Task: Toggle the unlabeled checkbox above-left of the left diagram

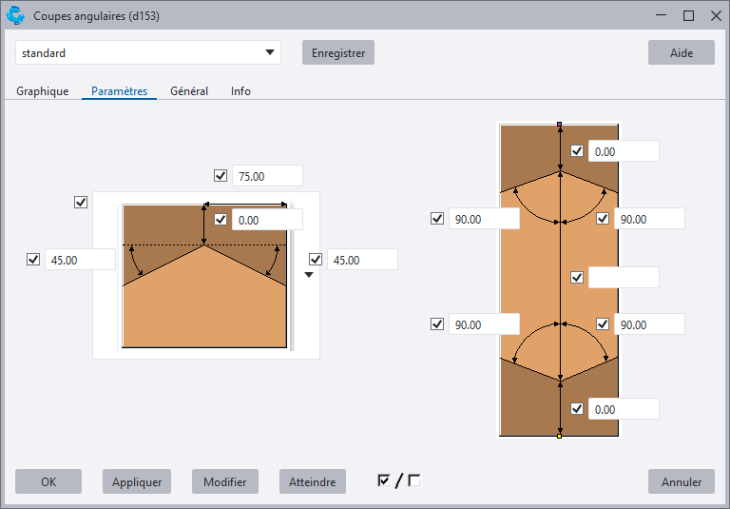Action: click(x=81, y=202)
